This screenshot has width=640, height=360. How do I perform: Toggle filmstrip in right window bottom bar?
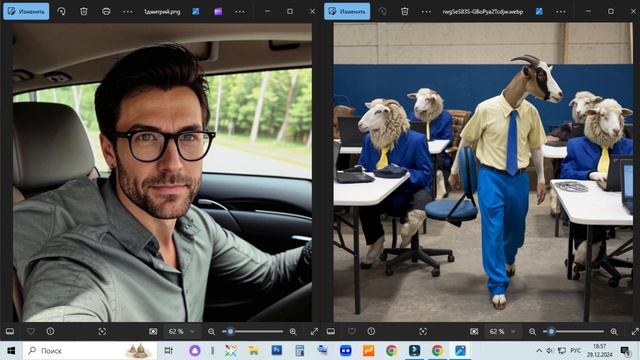pos(331,331)
